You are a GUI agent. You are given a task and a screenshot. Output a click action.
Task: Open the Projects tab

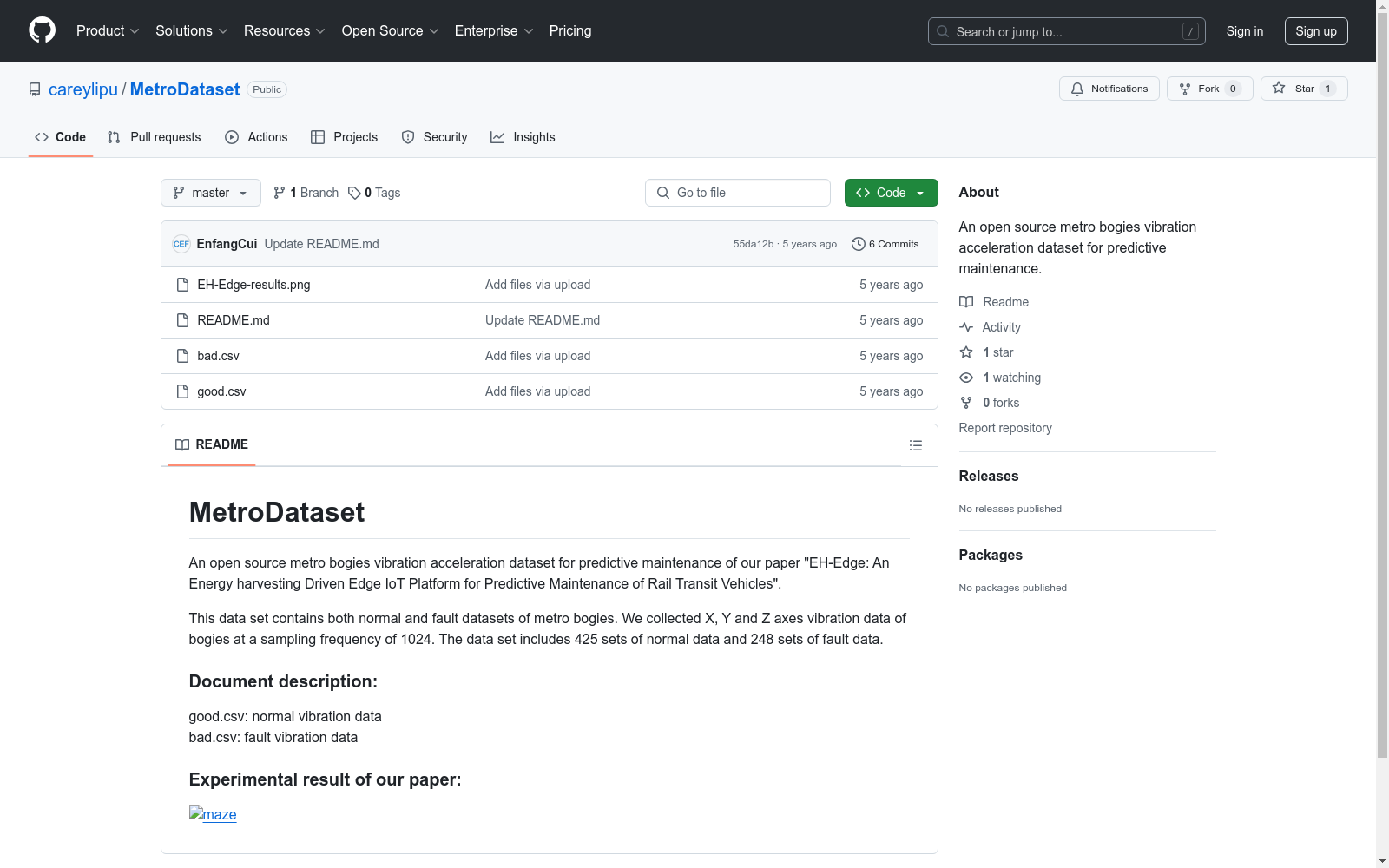pos(345,137)
